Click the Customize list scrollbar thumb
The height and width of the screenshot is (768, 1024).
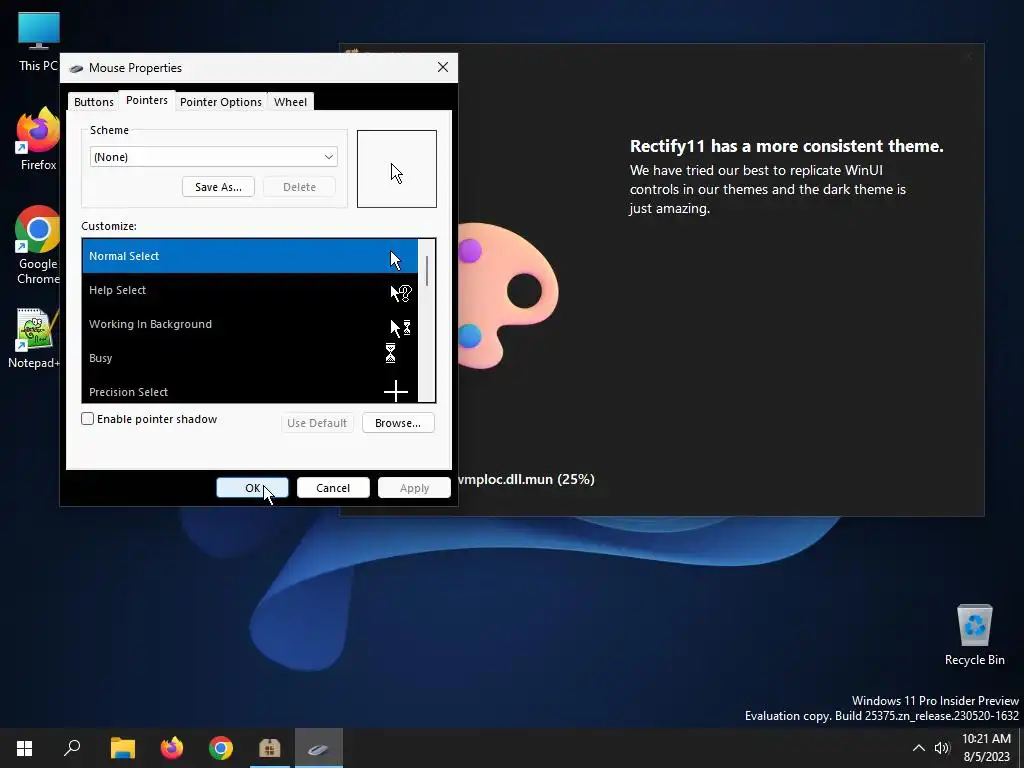click(426, 270)
